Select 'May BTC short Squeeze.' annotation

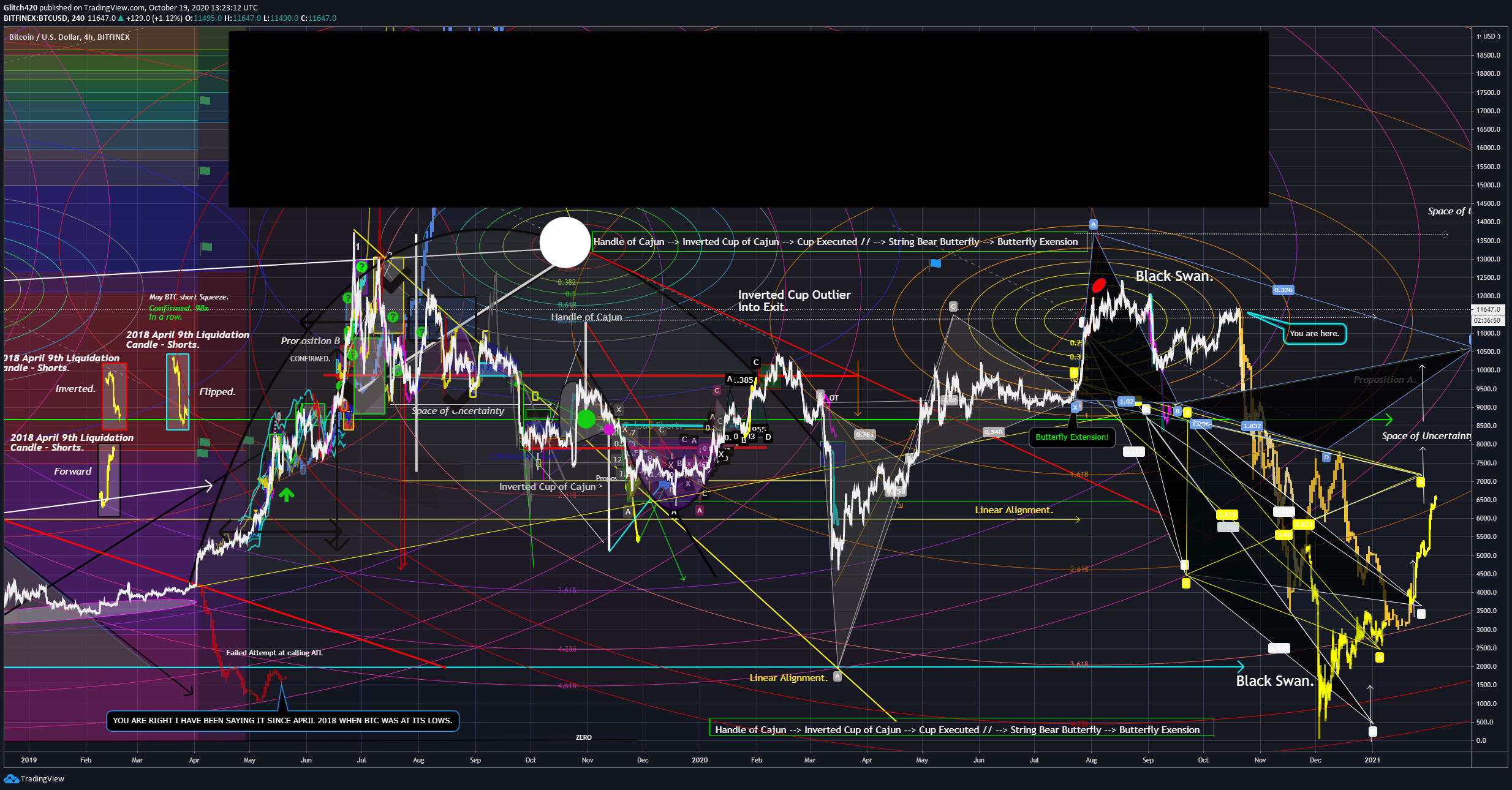coord(189,297)
